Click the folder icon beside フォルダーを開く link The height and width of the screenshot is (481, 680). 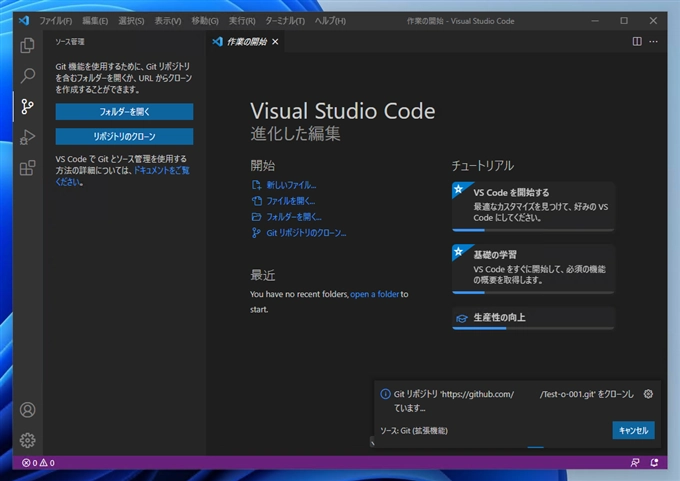(x=256, y=217)
